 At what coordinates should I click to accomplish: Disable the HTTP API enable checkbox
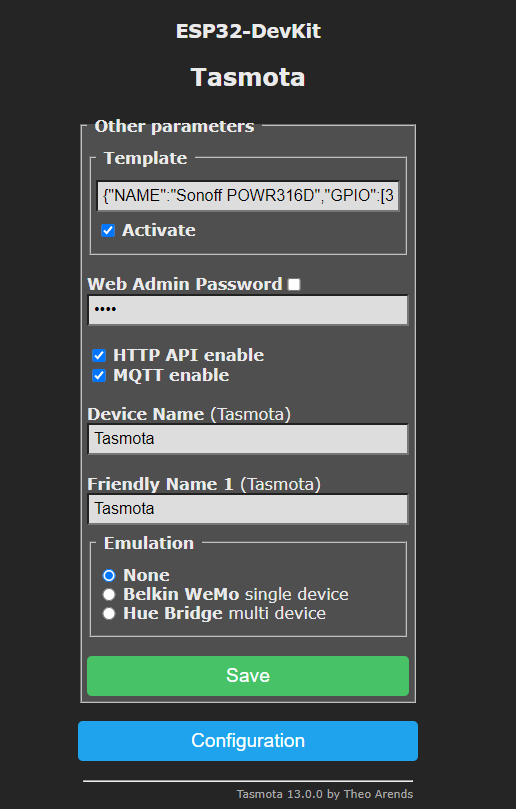click(99, 355)
